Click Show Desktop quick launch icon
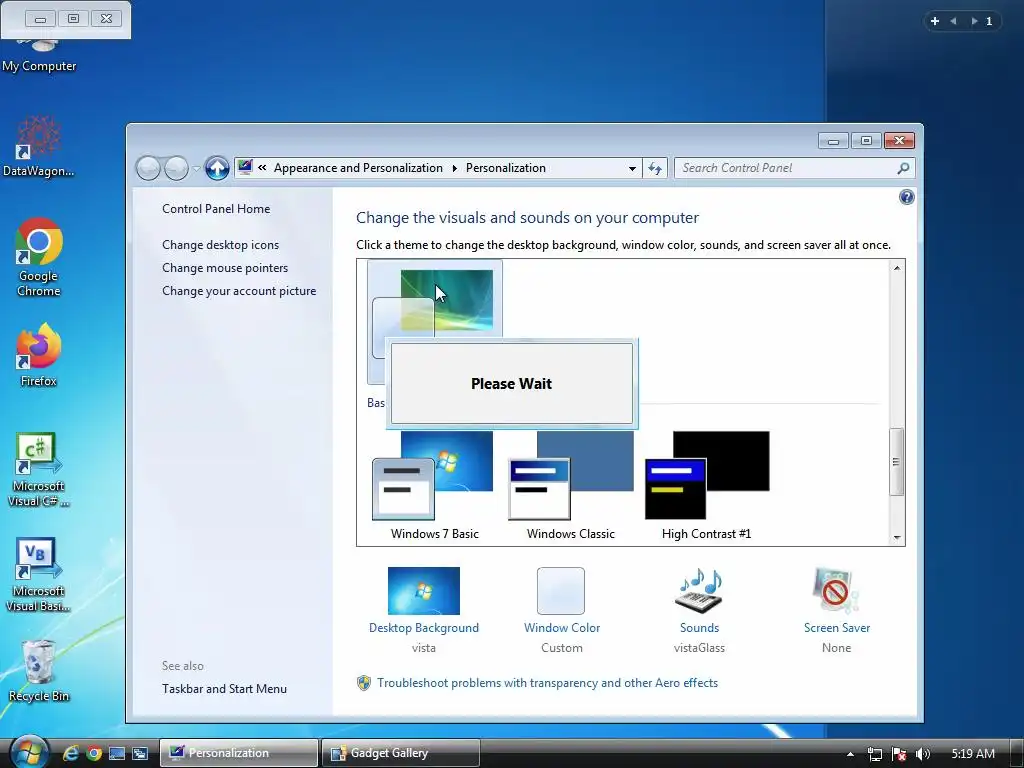The width and height of the screenshot is (1024, 768). click(x=117, y=754)
